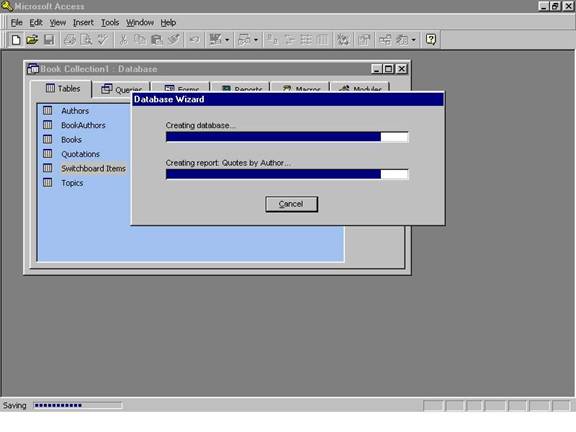Click the table icon beside Books

[47, 139]
